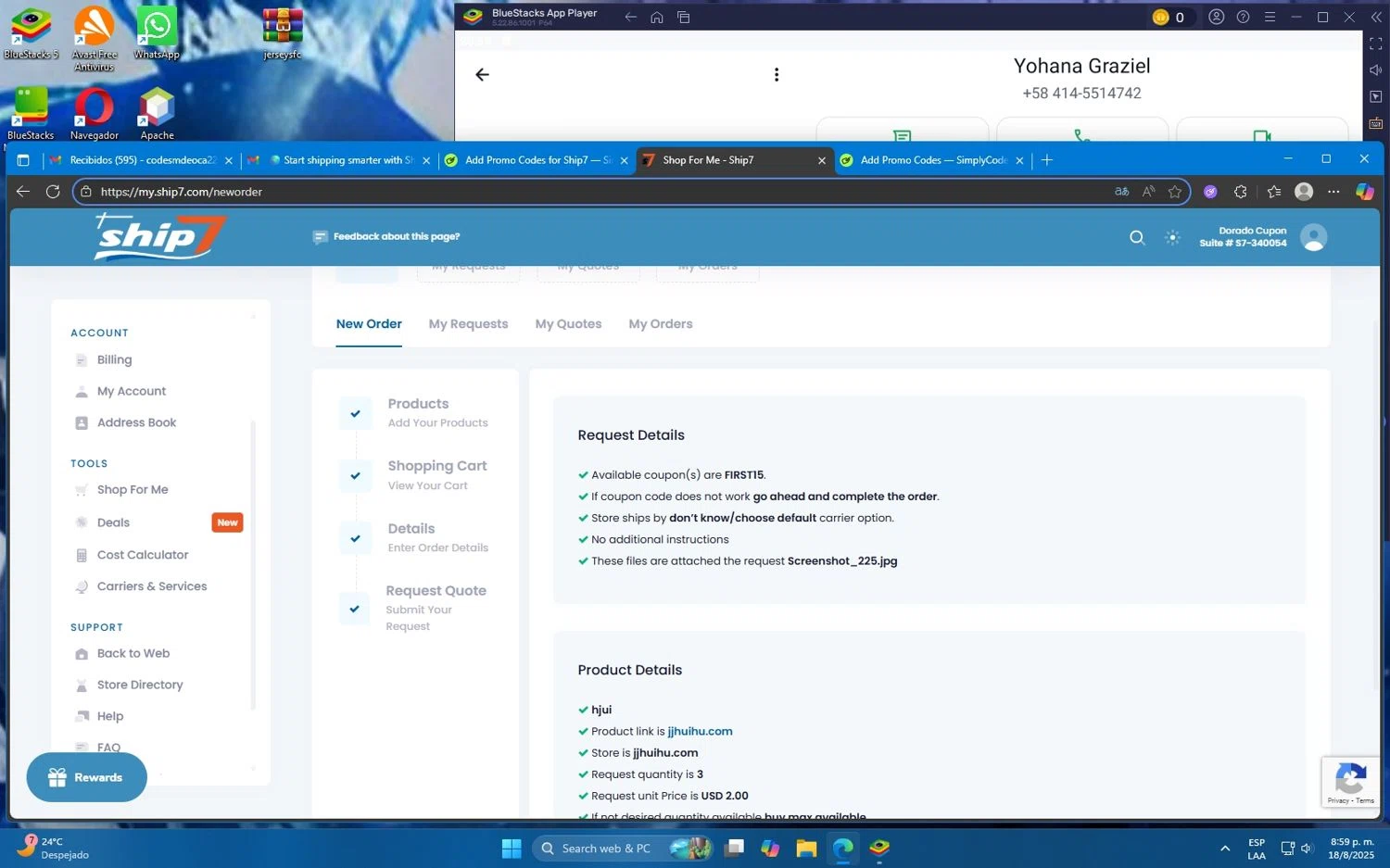Click the translate icon in address bar

click(1122, 192)
